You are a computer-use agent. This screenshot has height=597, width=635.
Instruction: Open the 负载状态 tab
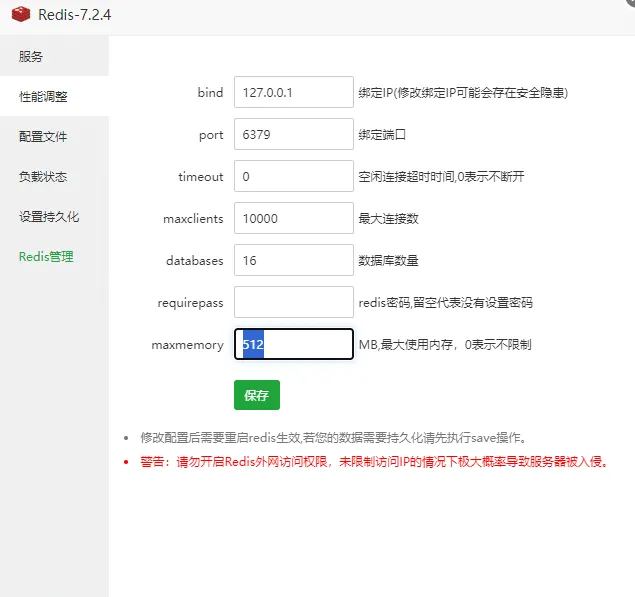click(x=44, y=177)
